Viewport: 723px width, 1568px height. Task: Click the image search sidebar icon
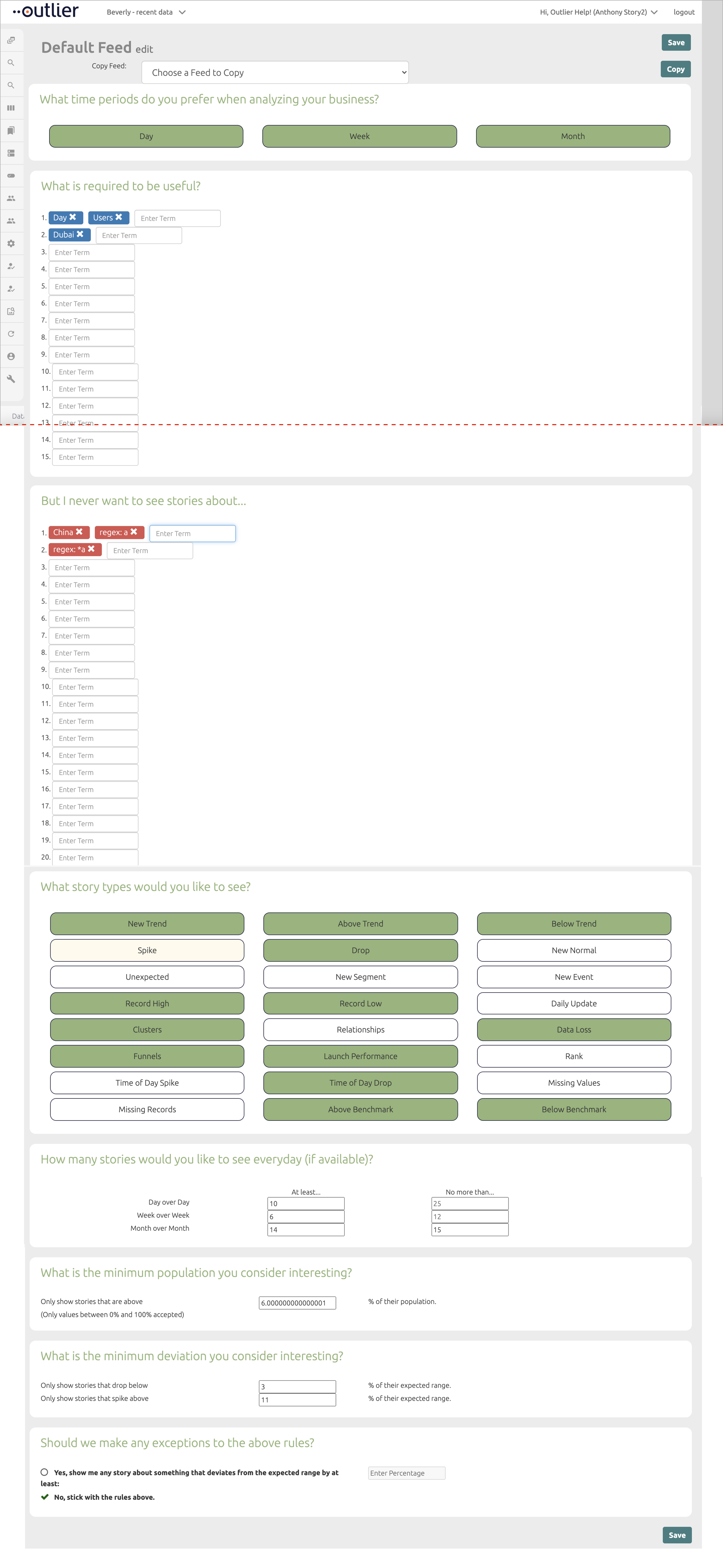point(11,311)
